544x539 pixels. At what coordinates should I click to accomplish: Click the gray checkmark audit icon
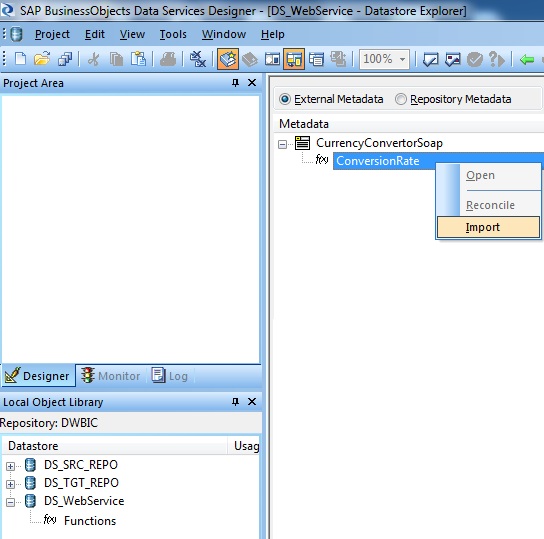click(x=475, y=60)
